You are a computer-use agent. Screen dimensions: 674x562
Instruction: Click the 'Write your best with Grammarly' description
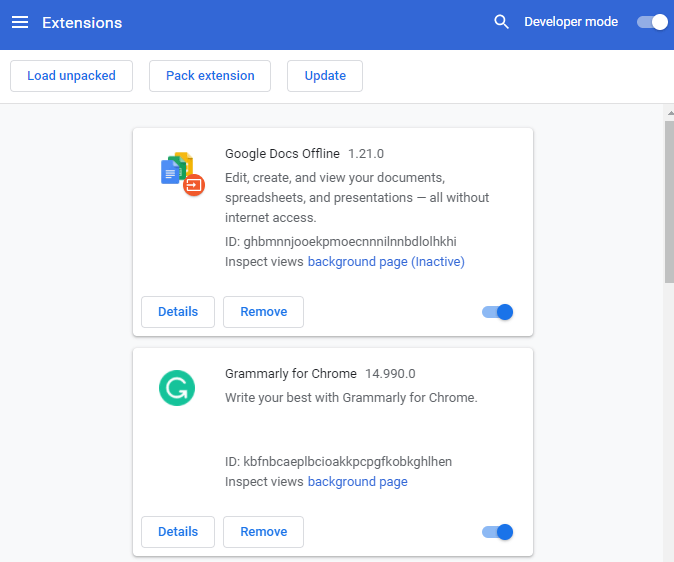point(351,398)
